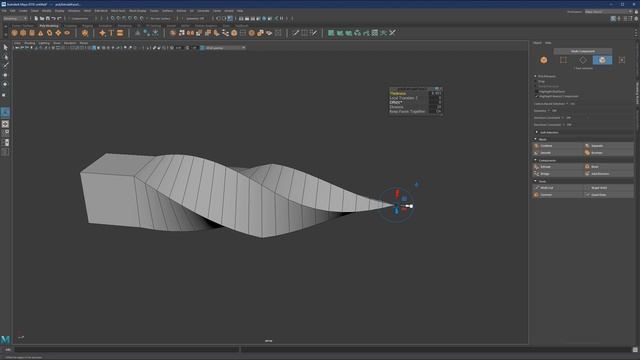
Task: Click the Multi-Component button
Action: coord(583,51)
